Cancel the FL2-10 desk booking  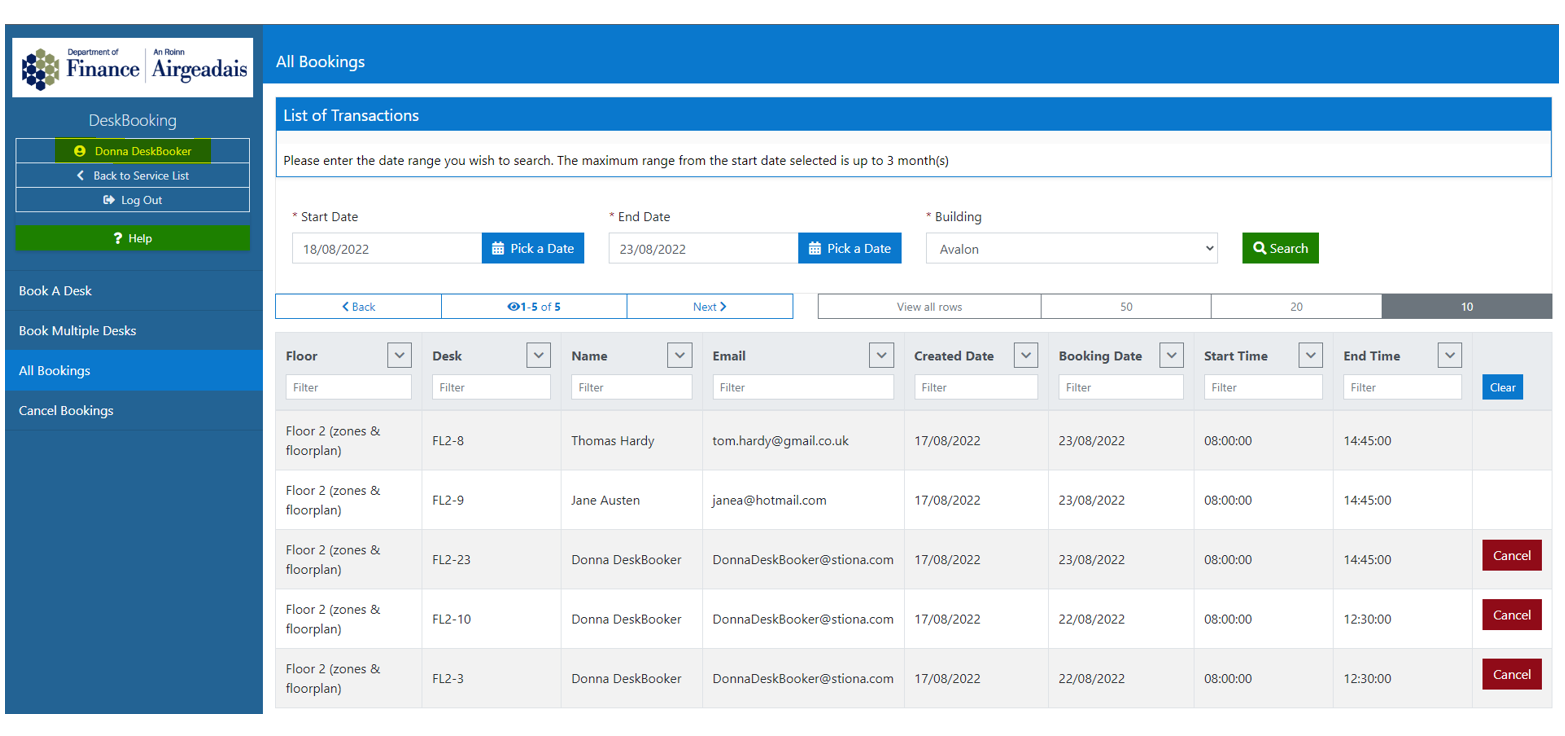tap(1512, 615)
